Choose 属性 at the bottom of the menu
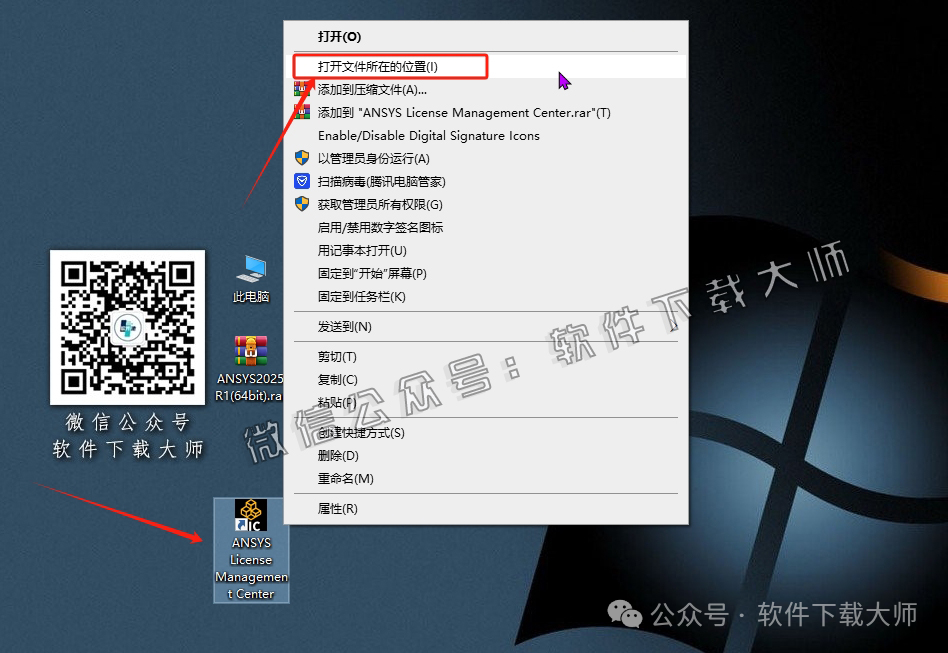Image resolution: width=948 pixels, height=653 pixels. pos(338,508)
